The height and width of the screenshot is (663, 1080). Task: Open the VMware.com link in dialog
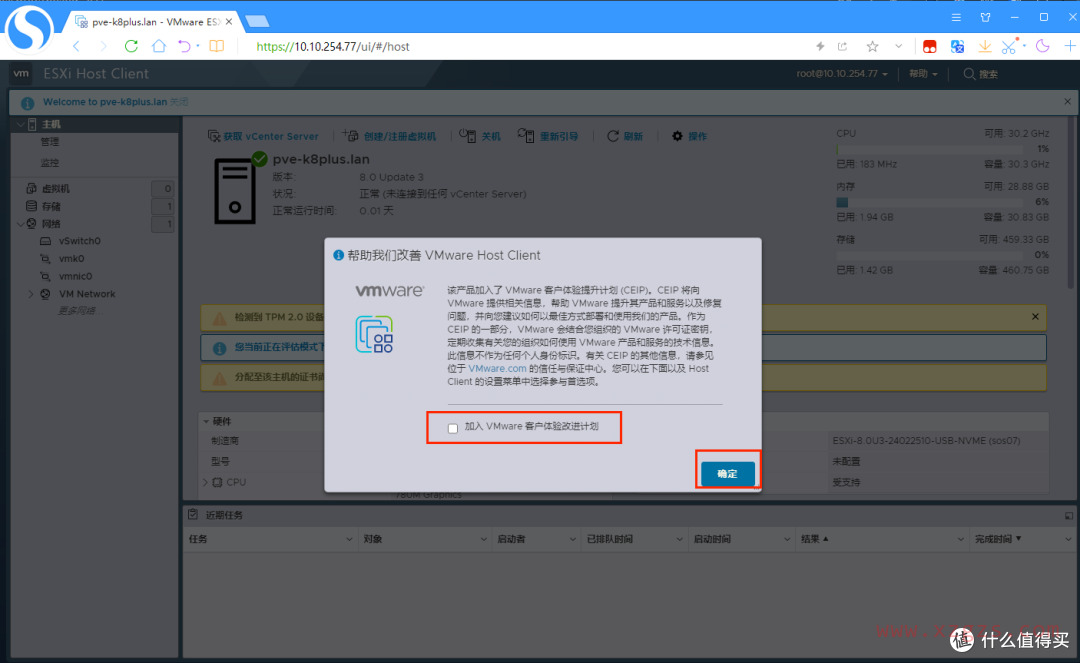pos(498,368)
